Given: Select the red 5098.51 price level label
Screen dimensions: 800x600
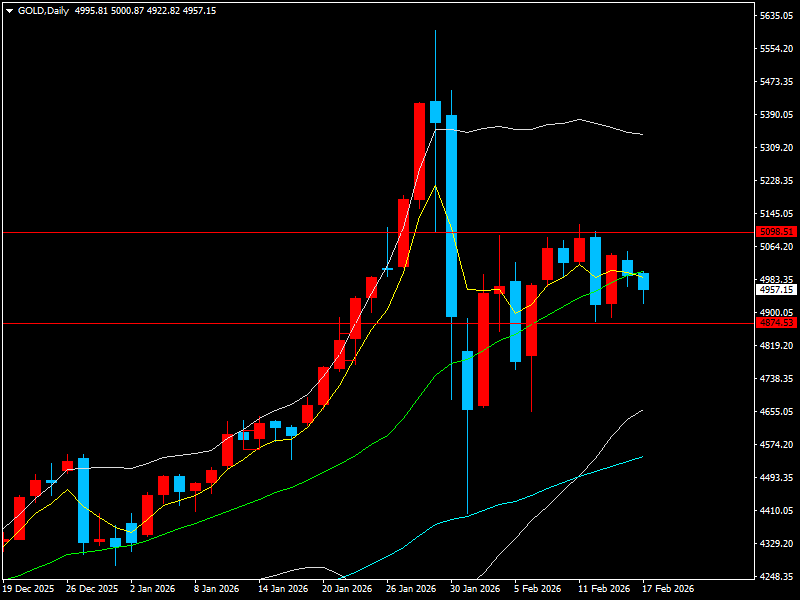Looking at the screenshot, I should [x=777, y=232].
